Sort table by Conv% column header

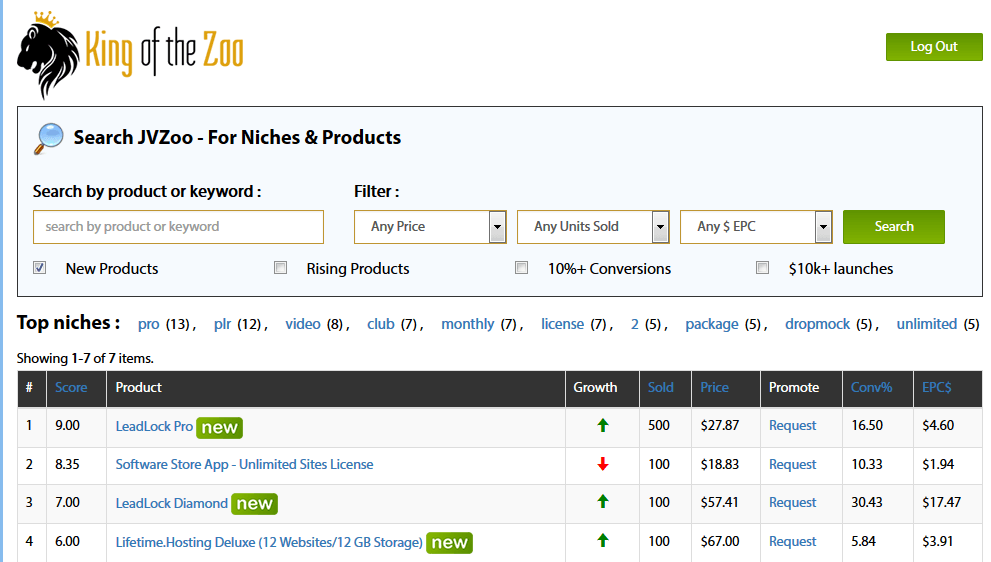(872, 388)
